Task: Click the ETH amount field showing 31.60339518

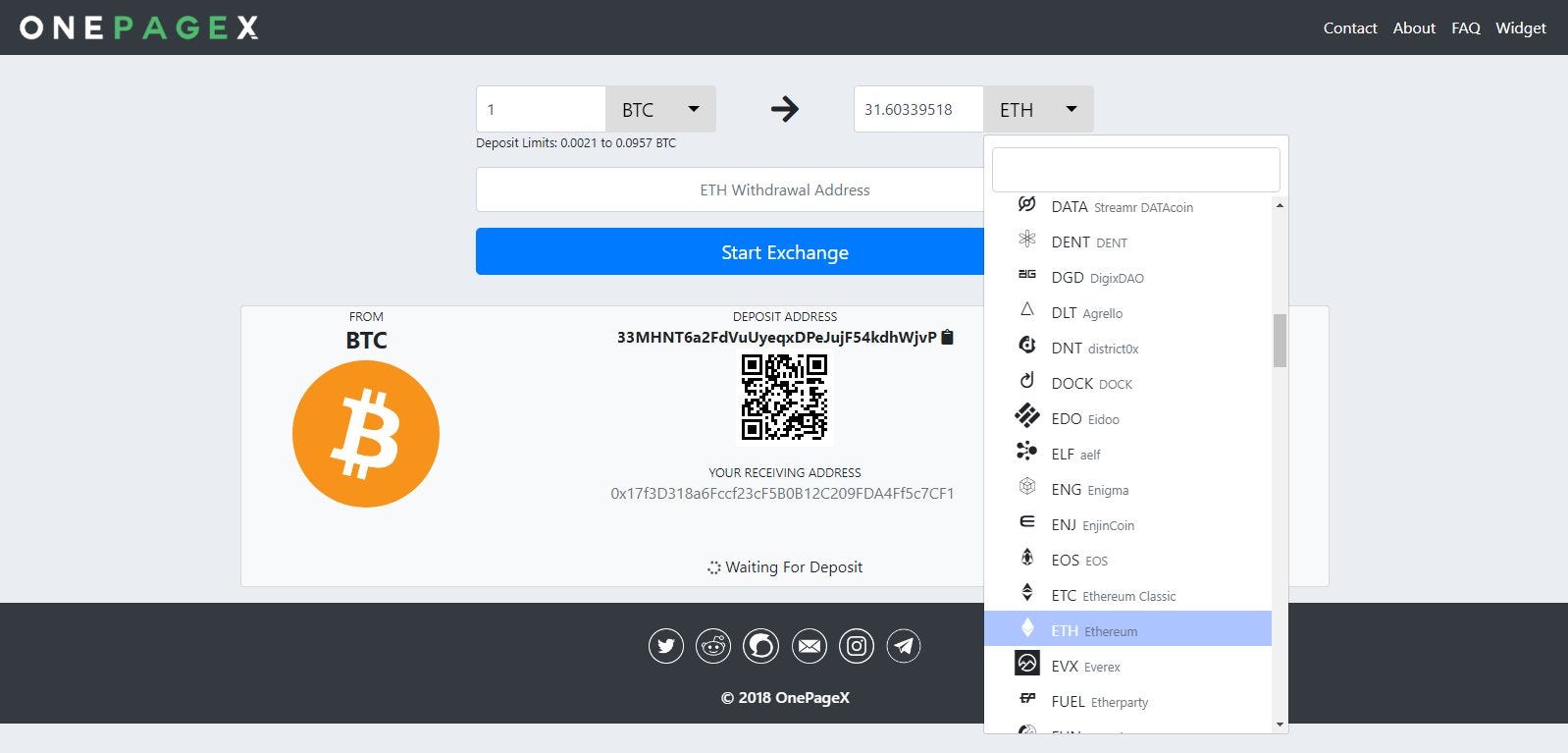Action: click(x=918, y=109)
